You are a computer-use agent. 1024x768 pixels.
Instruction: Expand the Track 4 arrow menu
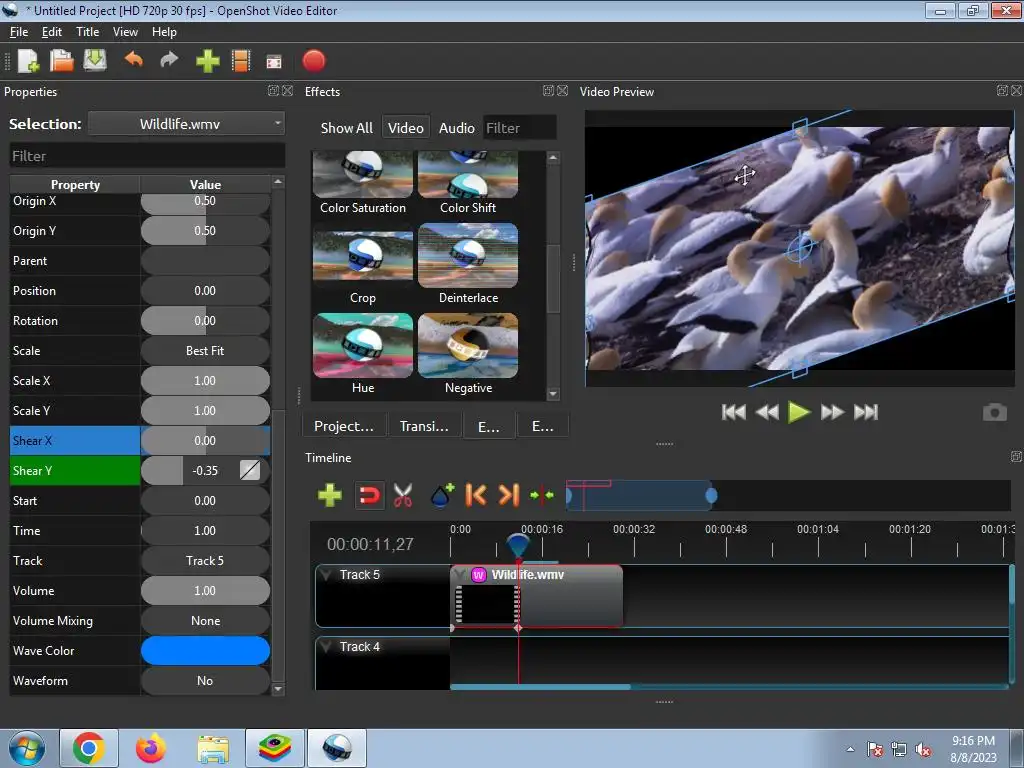point(326,647)
